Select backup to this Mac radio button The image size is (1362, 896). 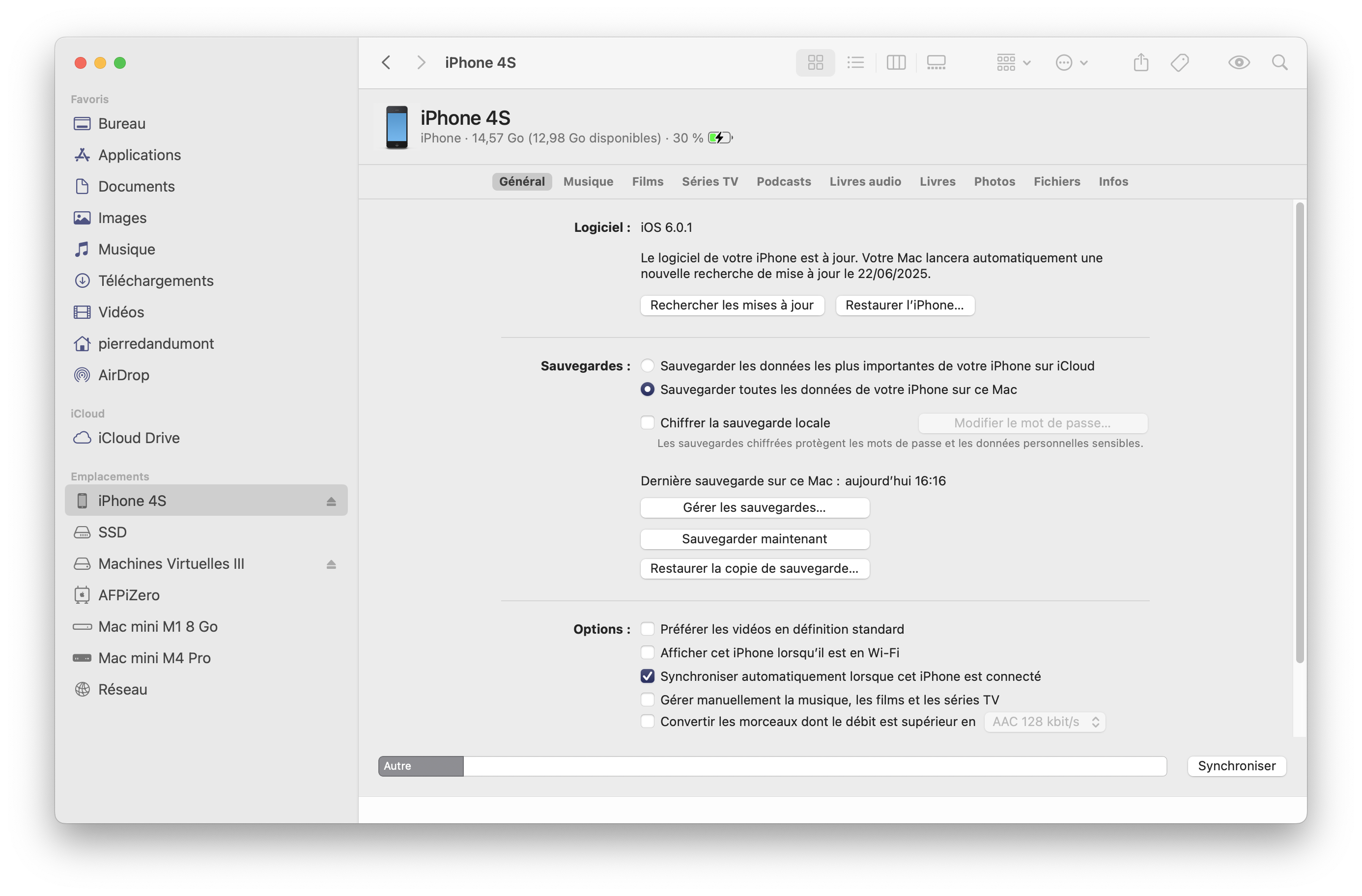(647, 389)
